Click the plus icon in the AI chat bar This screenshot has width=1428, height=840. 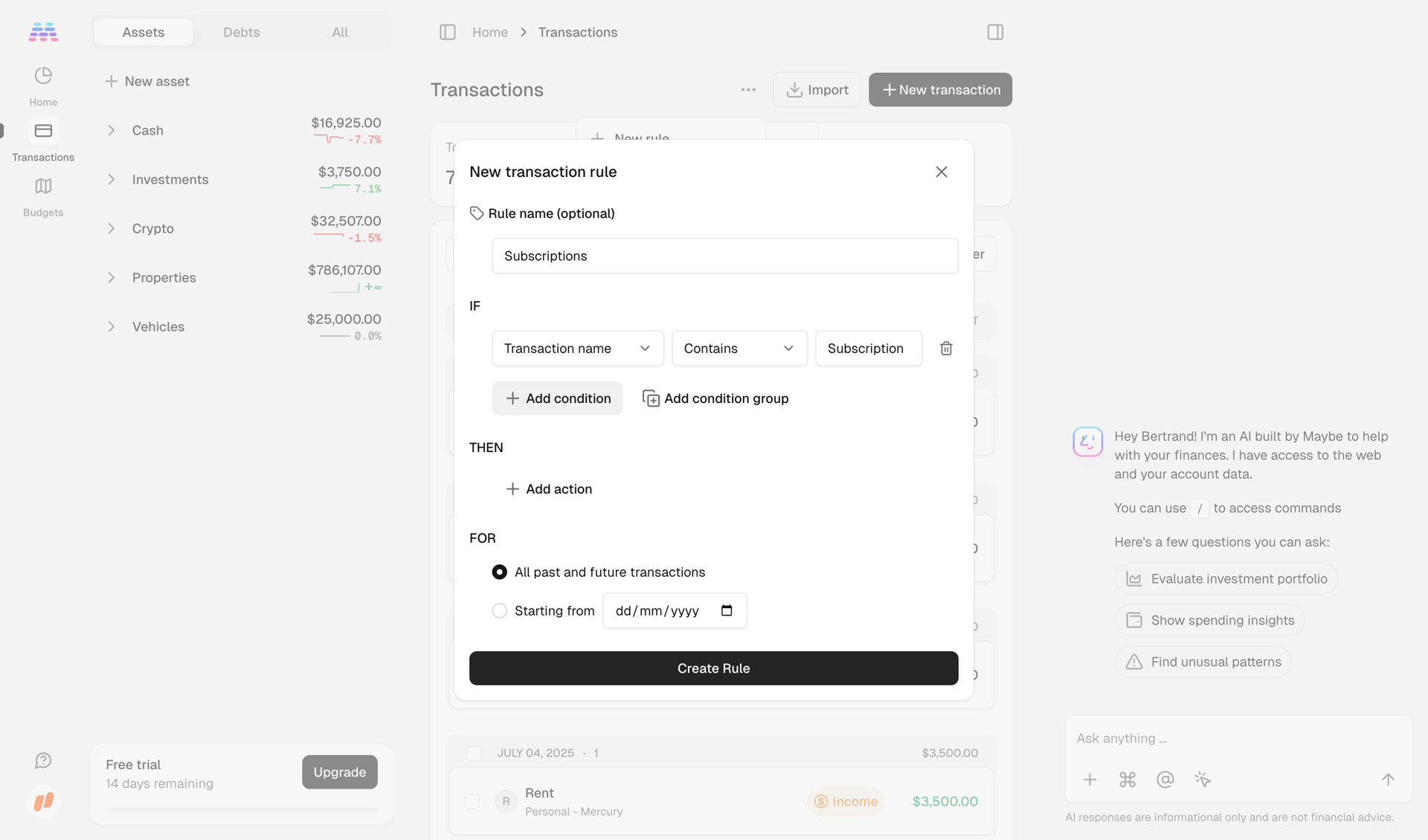(x=1089, y=780)
